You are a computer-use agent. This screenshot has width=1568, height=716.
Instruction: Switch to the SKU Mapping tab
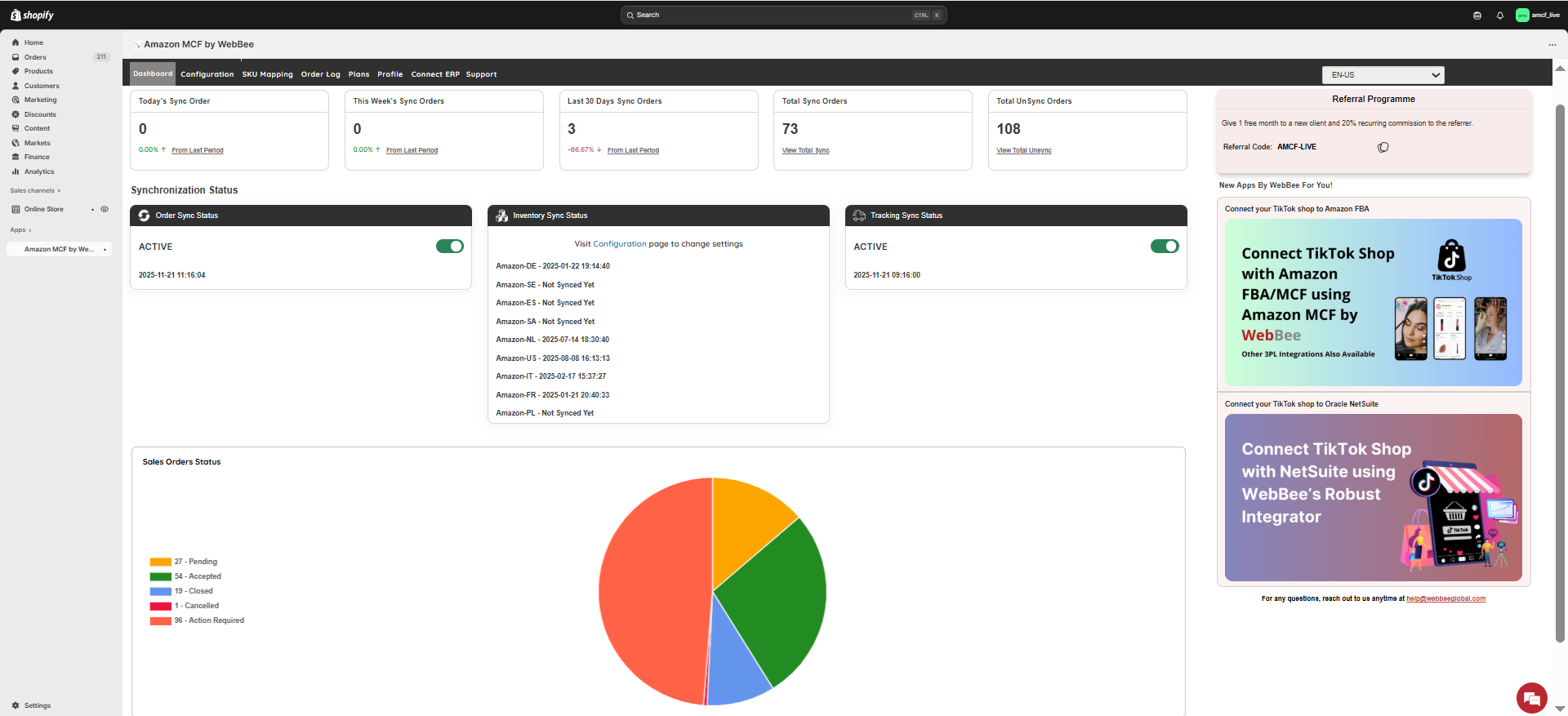pyautogui.click(x=267, y=74)
